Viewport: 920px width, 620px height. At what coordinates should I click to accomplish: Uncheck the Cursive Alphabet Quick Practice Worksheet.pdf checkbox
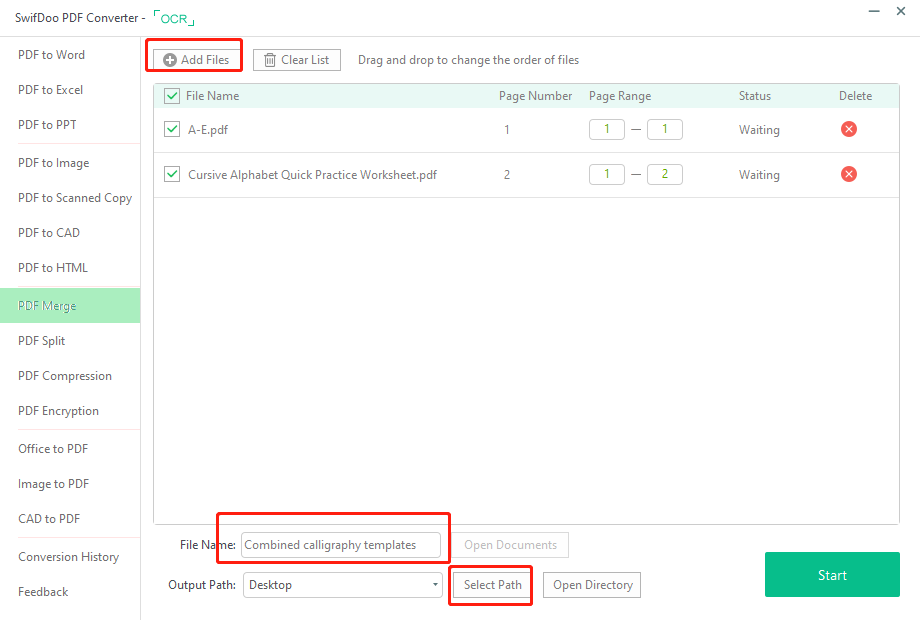[172, 174]
